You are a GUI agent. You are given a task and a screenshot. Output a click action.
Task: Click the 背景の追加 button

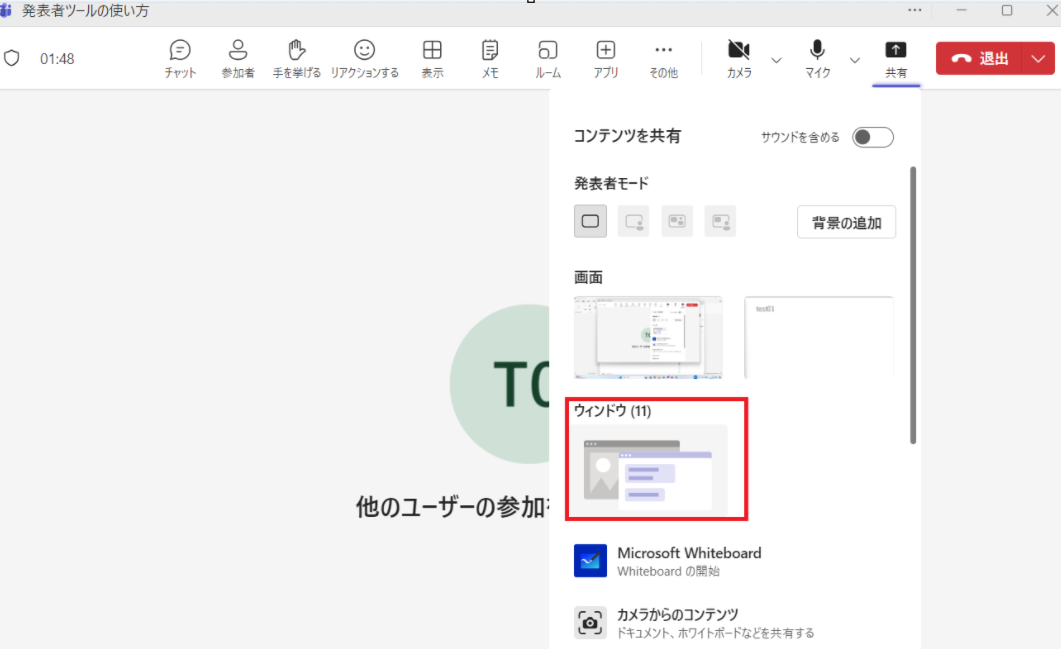point(846,222)
